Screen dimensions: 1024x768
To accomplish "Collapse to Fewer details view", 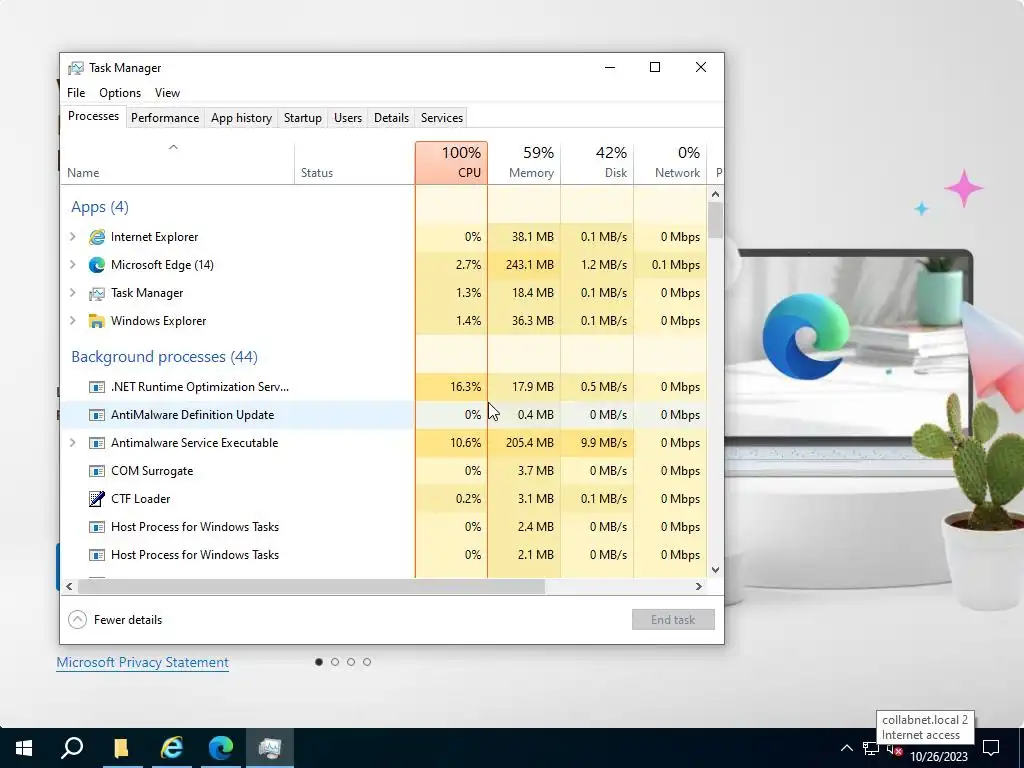I will (x=116, y=620).
